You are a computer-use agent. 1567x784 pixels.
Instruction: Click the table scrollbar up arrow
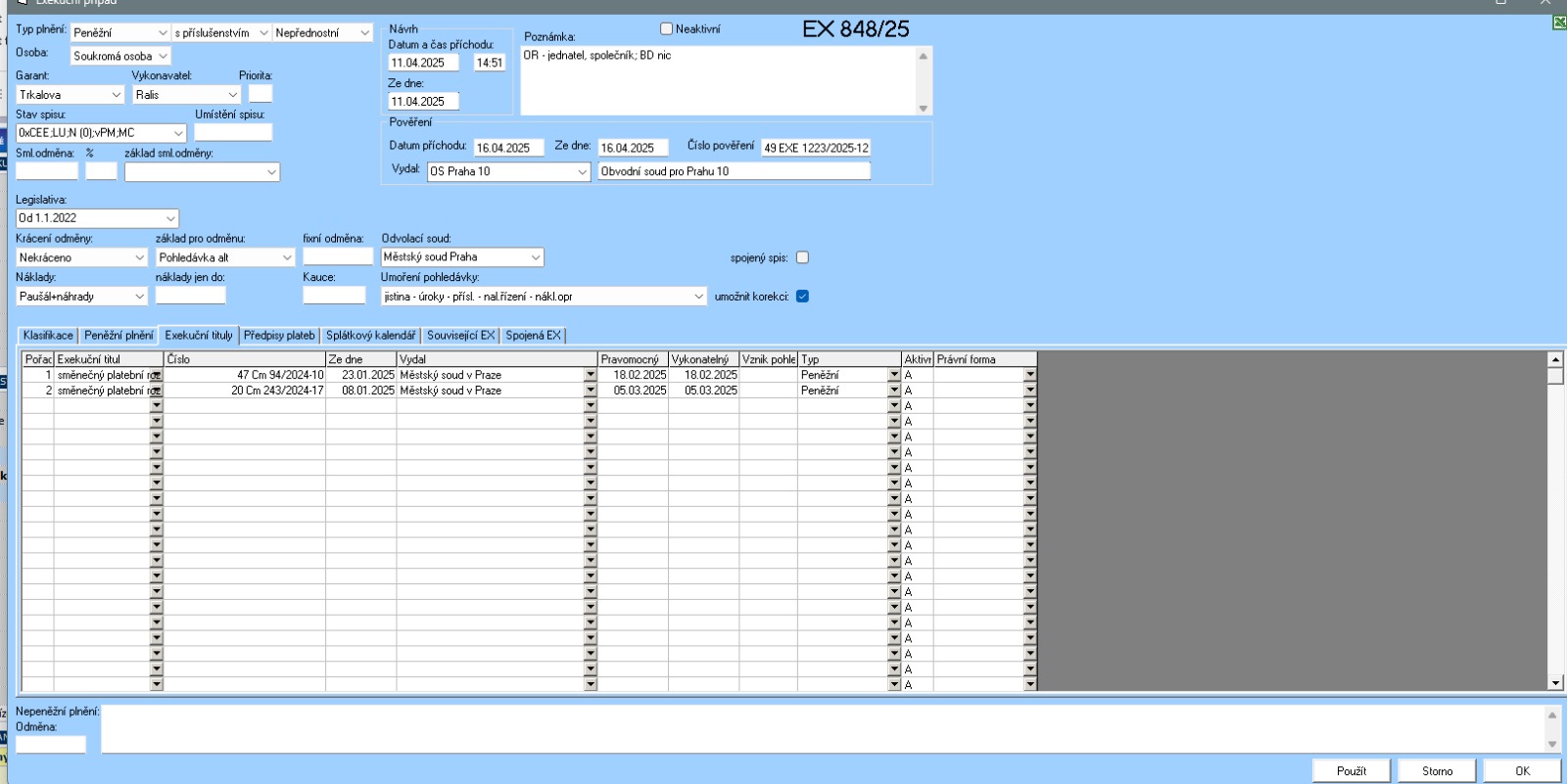(x=1555, y=359)
